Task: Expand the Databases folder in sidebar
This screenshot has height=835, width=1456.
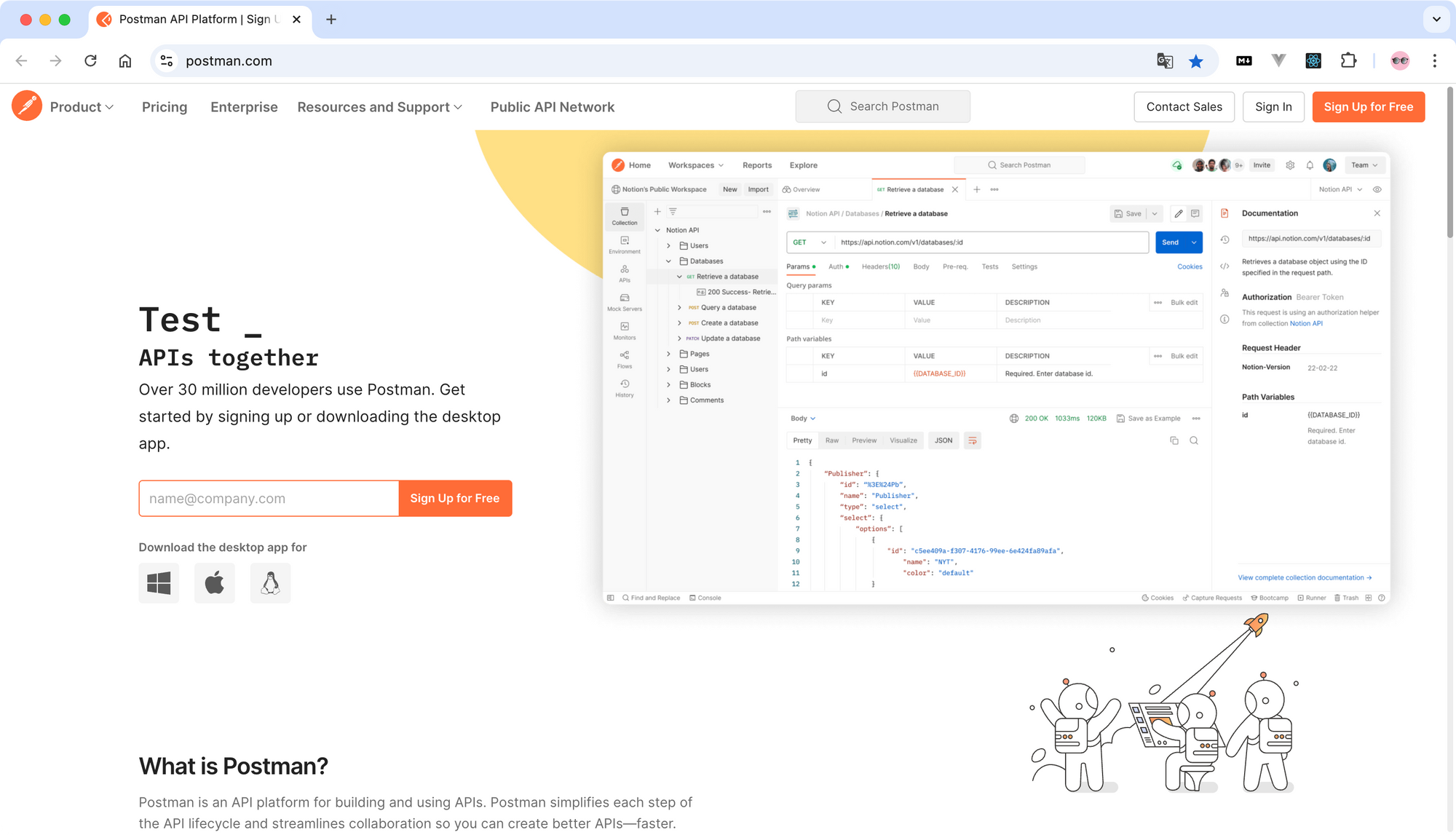Action: 668,261
